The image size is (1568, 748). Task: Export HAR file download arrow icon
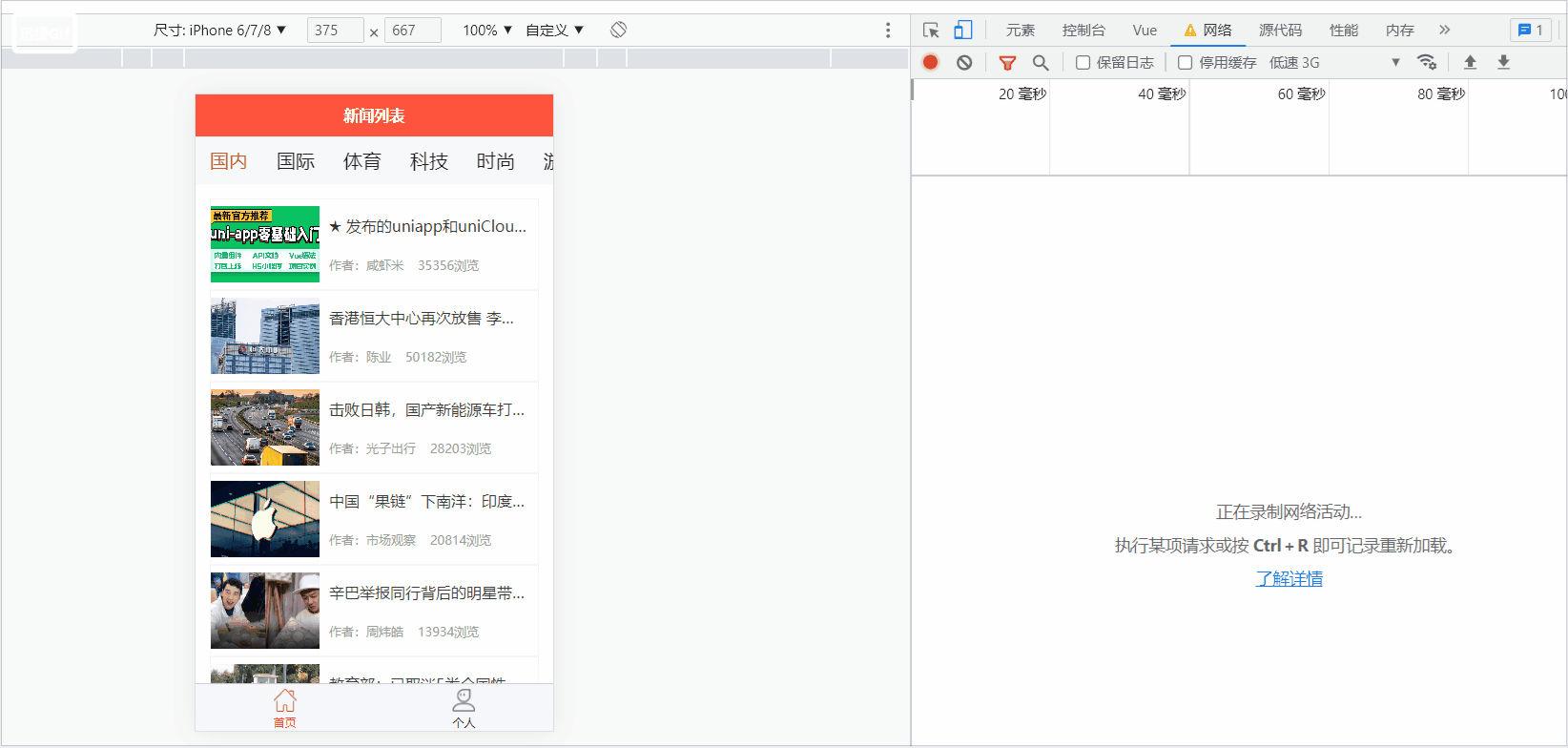(x=1503, y=62)
